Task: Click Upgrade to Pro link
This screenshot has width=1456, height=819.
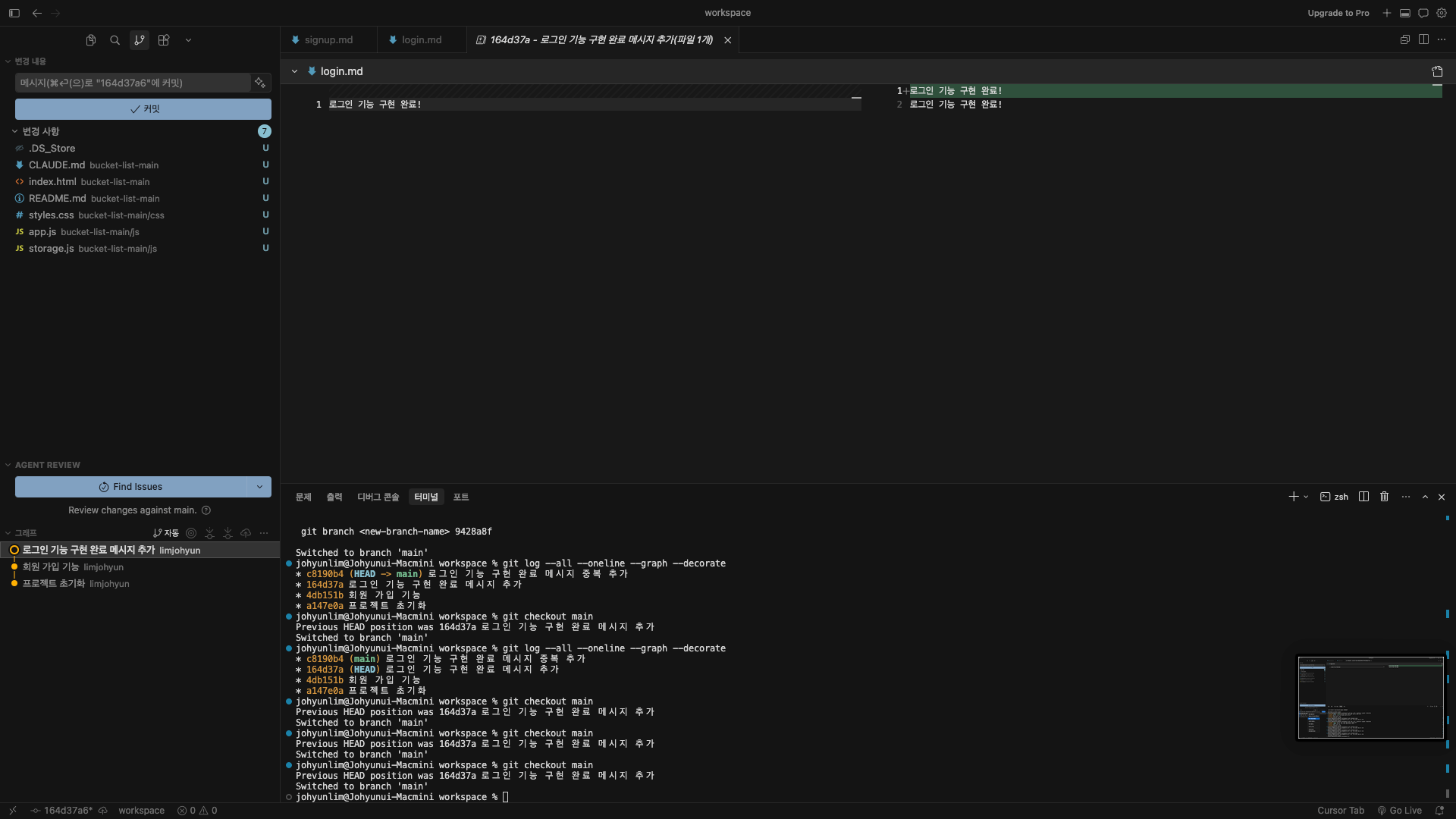Action: [x=1338, y=13]
